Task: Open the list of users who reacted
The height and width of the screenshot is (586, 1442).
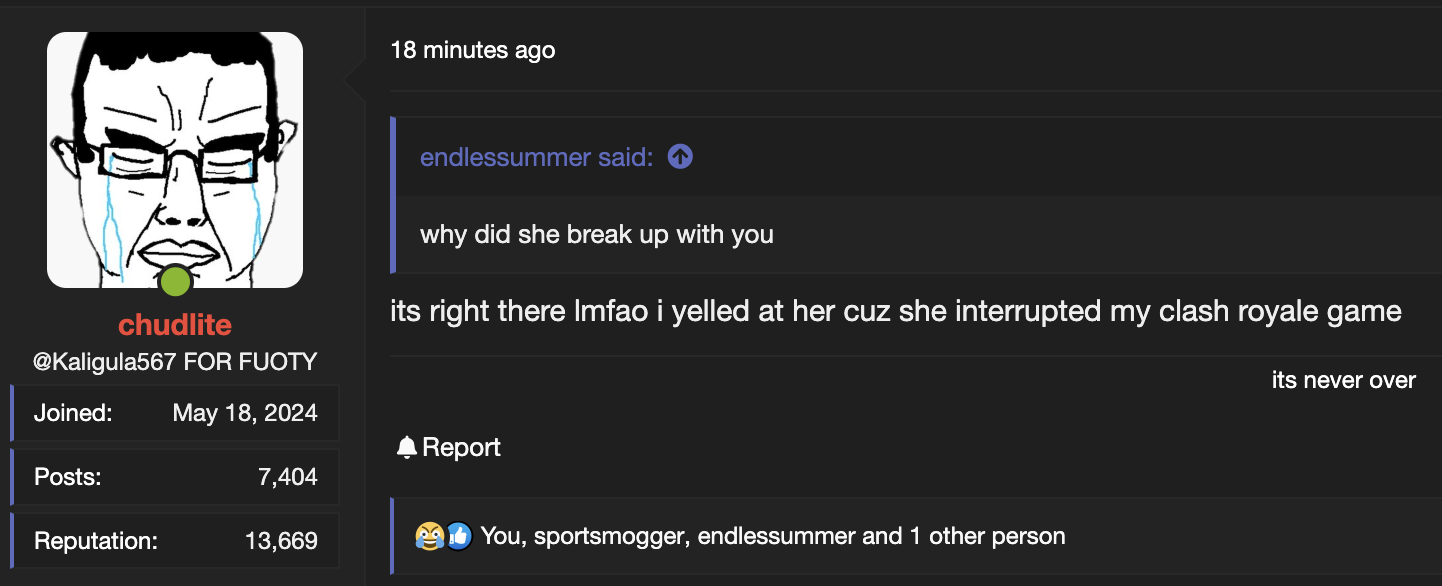Action: click(772, 536)
